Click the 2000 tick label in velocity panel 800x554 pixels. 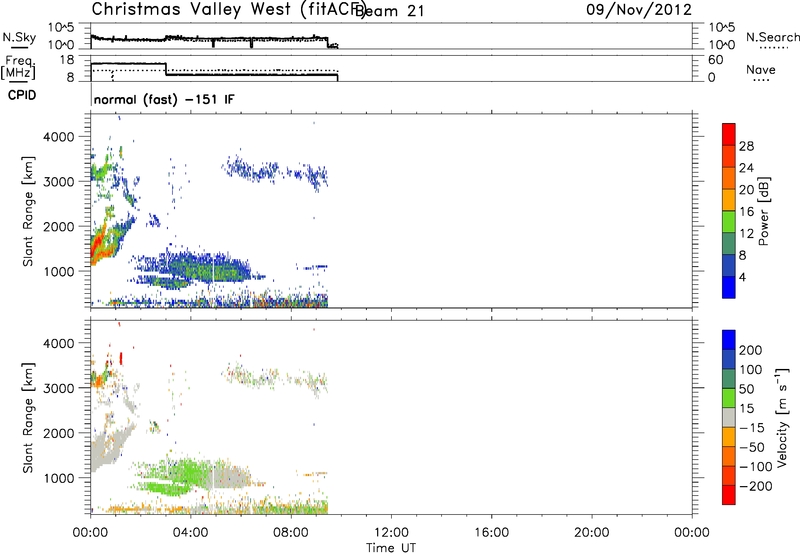(x=59, y=433)
